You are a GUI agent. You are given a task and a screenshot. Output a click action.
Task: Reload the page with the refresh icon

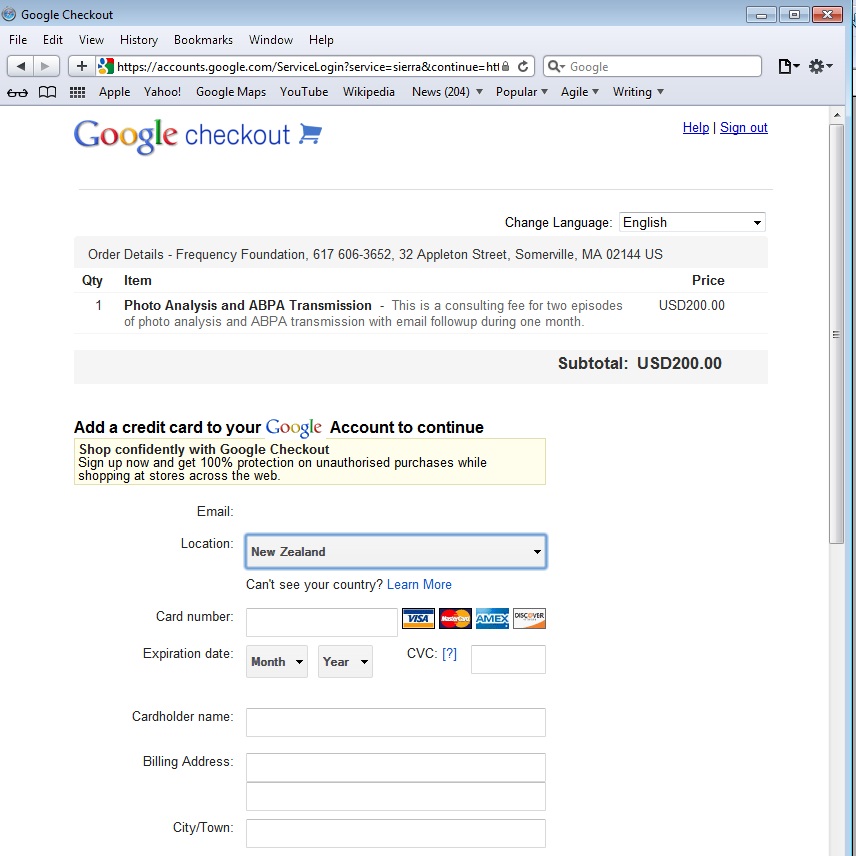tap(523, 66)
